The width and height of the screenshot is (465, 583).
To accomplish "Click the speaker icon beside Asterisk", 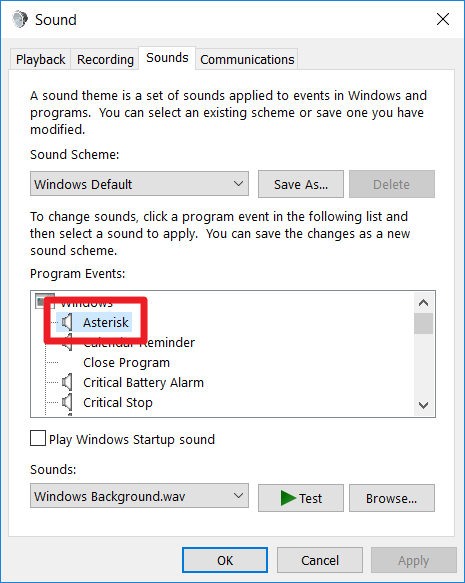I will coord(67,322).
